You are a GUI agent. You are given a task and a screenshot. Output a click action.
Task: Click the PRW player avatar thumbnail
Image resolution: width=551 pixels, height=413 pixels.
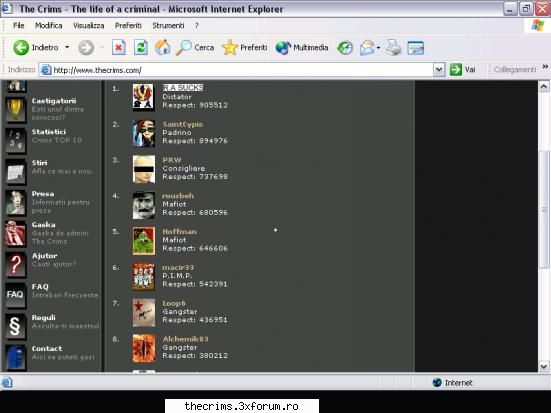(143, 169)
